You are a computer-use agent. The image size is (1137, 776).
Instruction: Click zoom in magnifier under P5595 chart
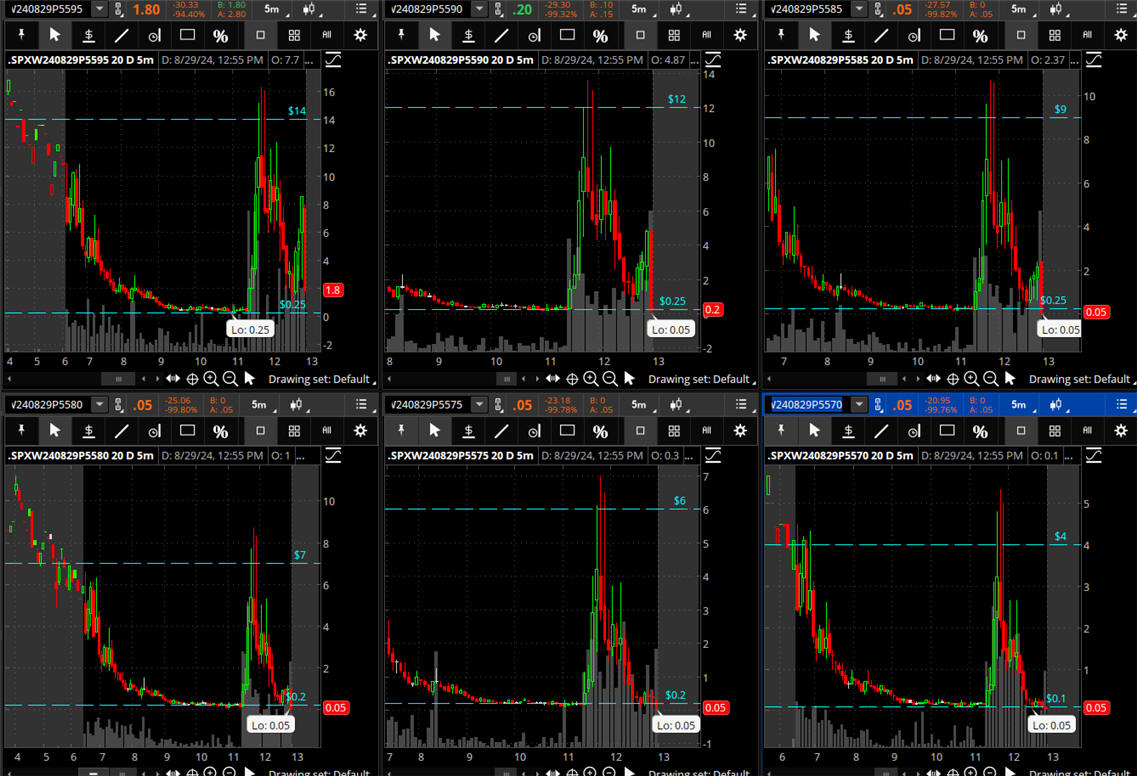[211, 379]
